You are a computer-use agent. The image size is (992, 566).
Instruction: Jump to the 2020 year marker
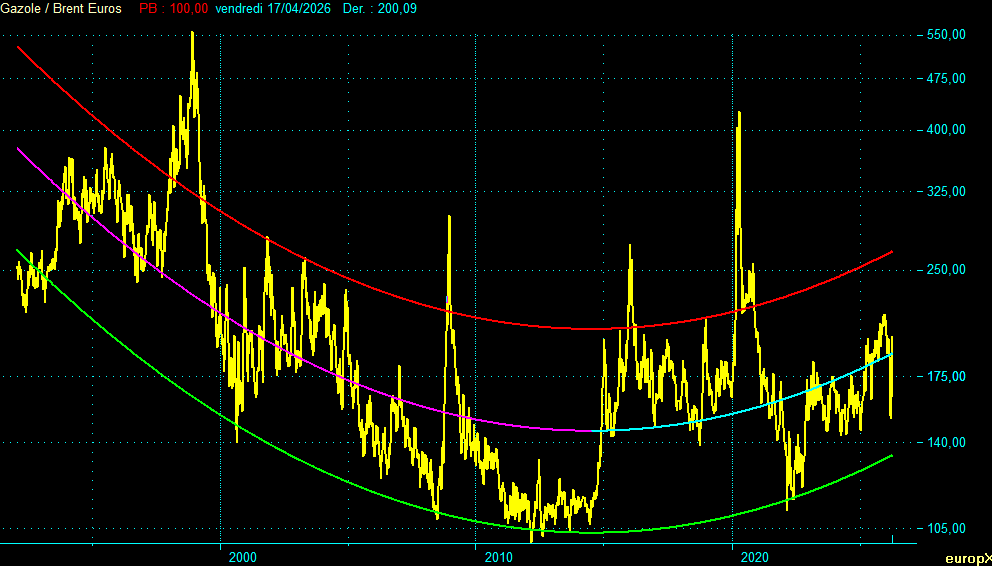756,557
